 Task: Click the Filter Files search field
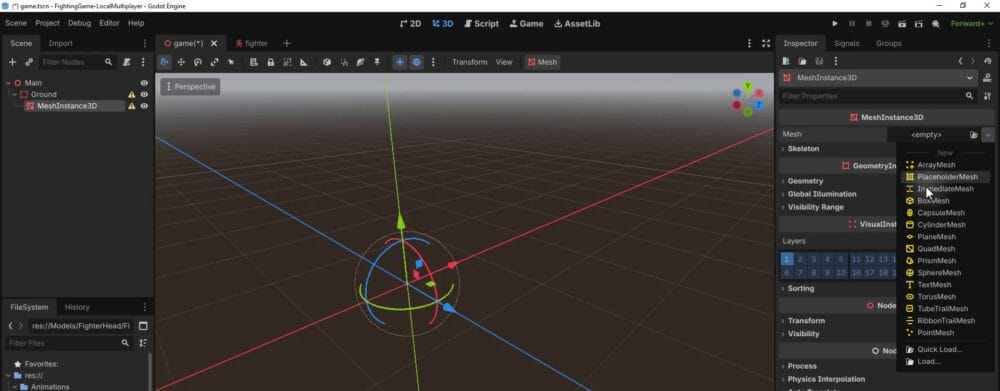(x=68, y=343)
